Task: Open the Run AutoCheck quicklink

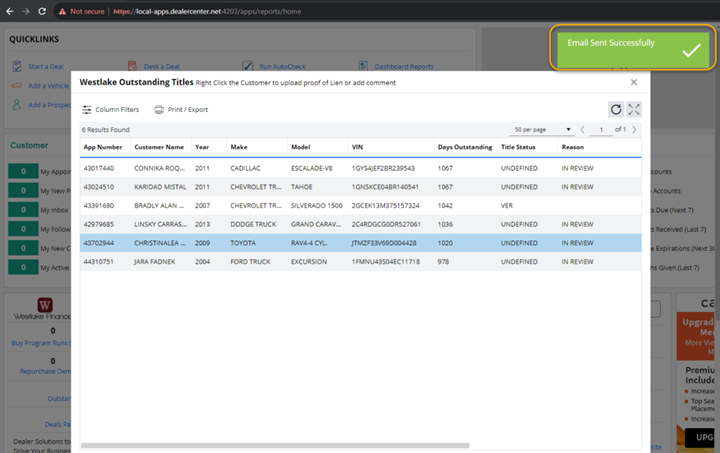Action: pos(282,67)
